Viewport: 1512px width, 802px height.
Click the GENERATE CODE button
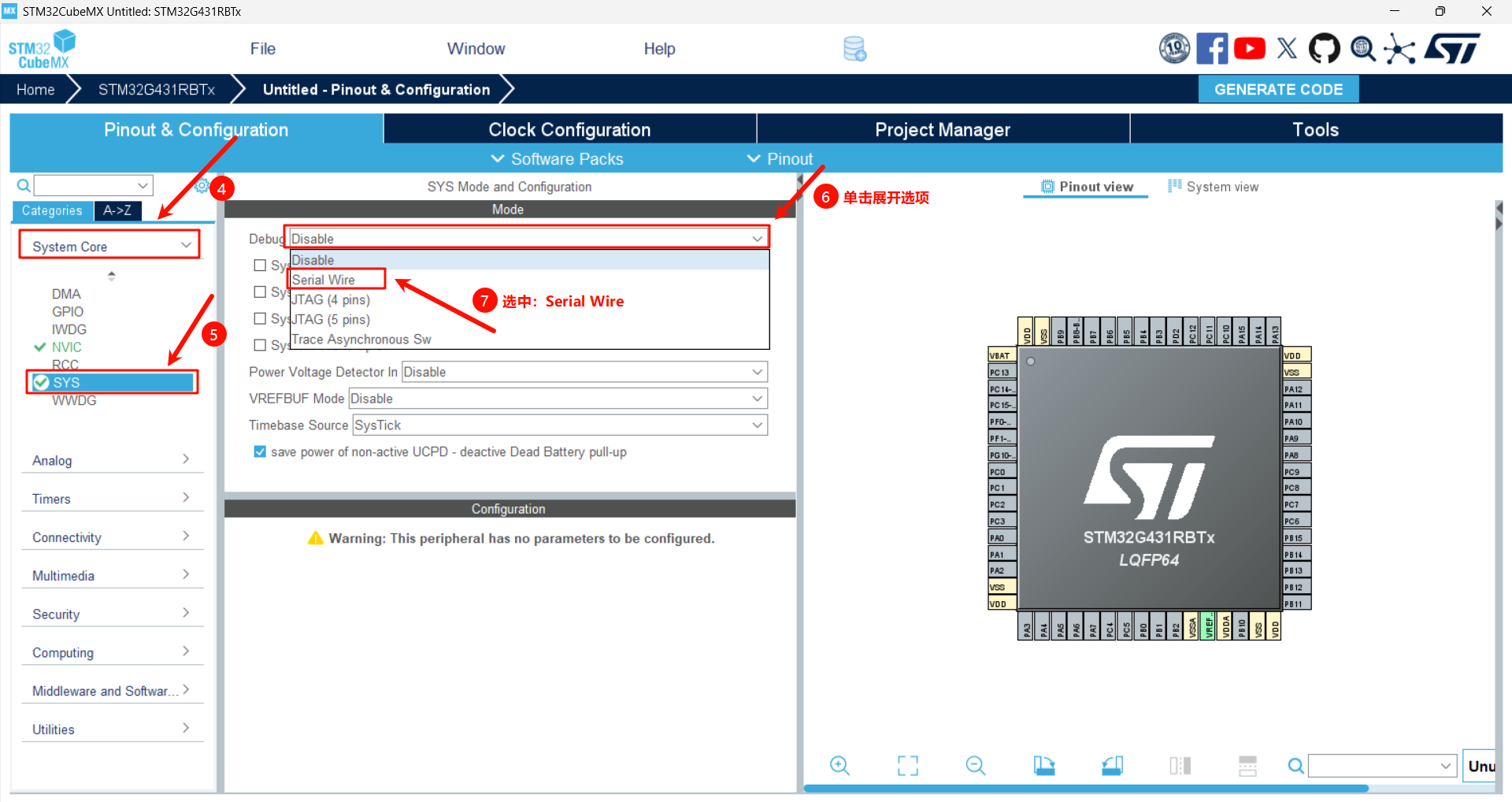click(x=1278, y=90)
